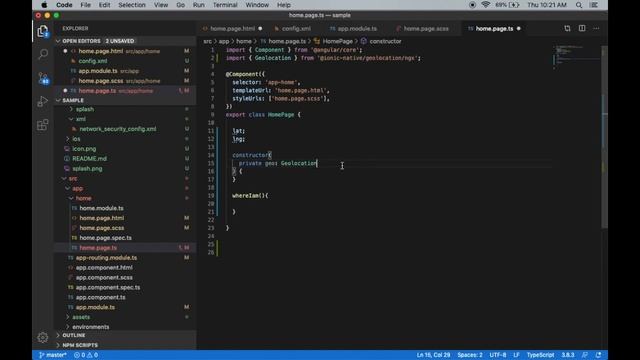Click the Open Changes icon in editor toolbar
This screenshot has width=640, height=360.
pos(567,29)
